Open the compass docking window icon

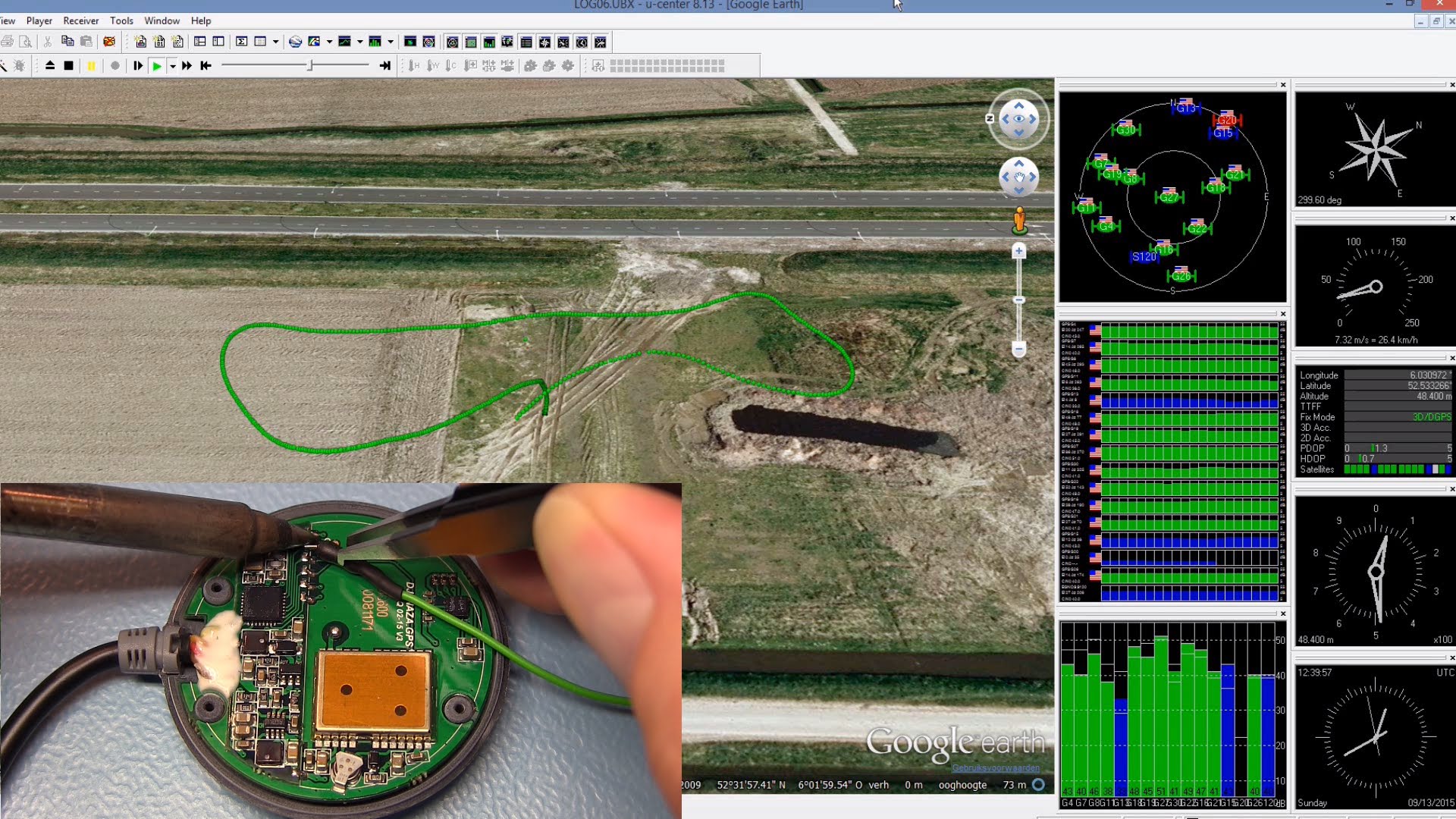click(544, 42)
